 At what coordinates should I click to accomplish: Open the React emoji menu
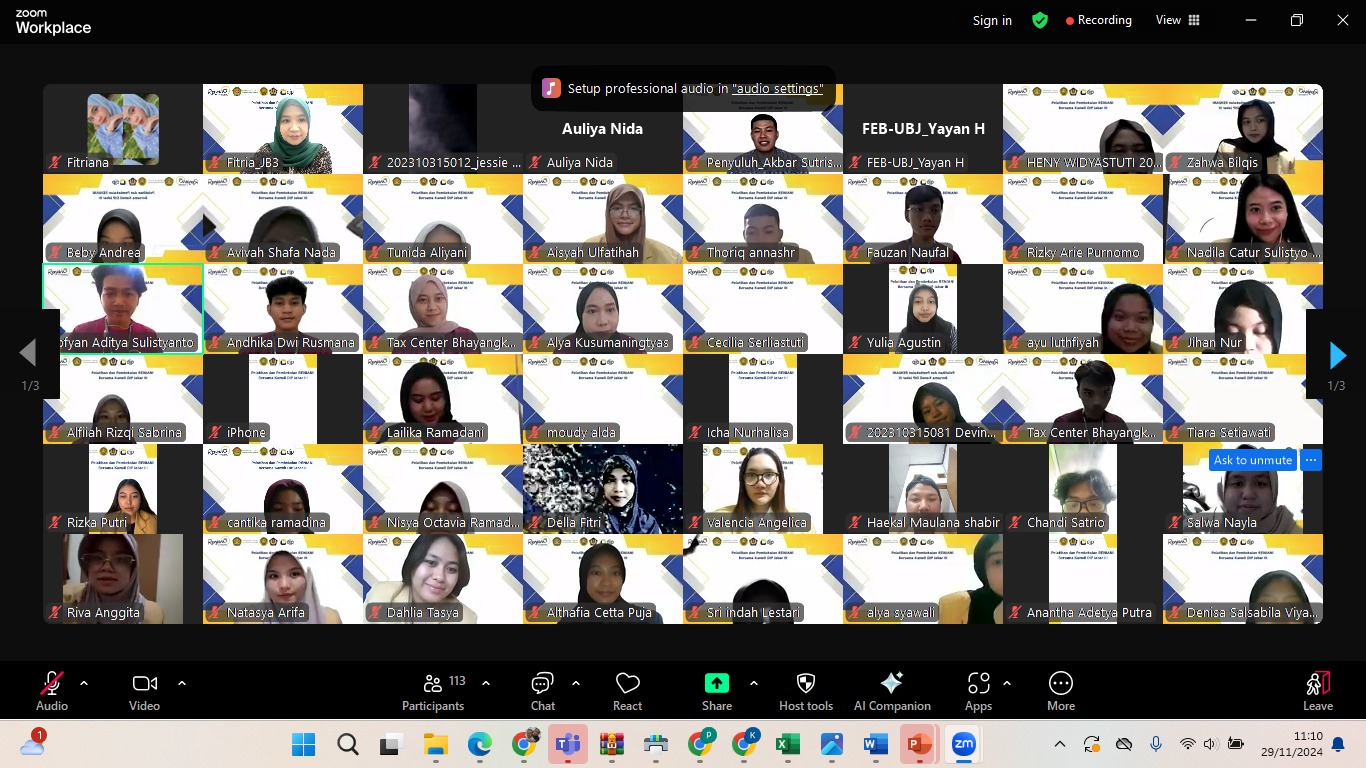(x=627, y=684)
